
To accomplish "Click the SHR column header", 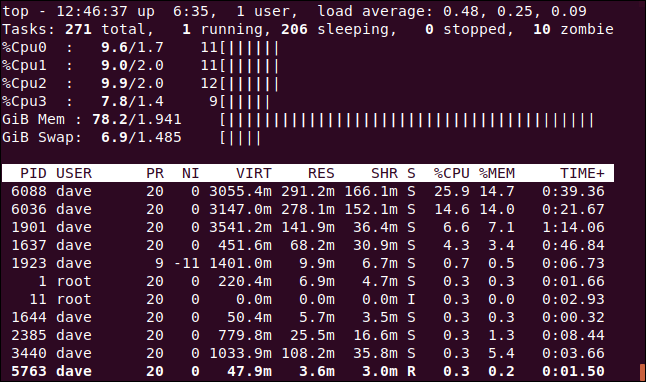I will point(384,173).
